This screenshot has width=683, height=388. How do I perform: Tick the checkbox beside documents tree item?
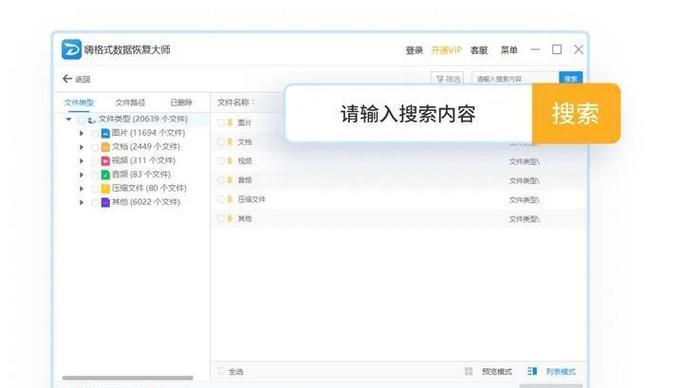pos(95,147)
